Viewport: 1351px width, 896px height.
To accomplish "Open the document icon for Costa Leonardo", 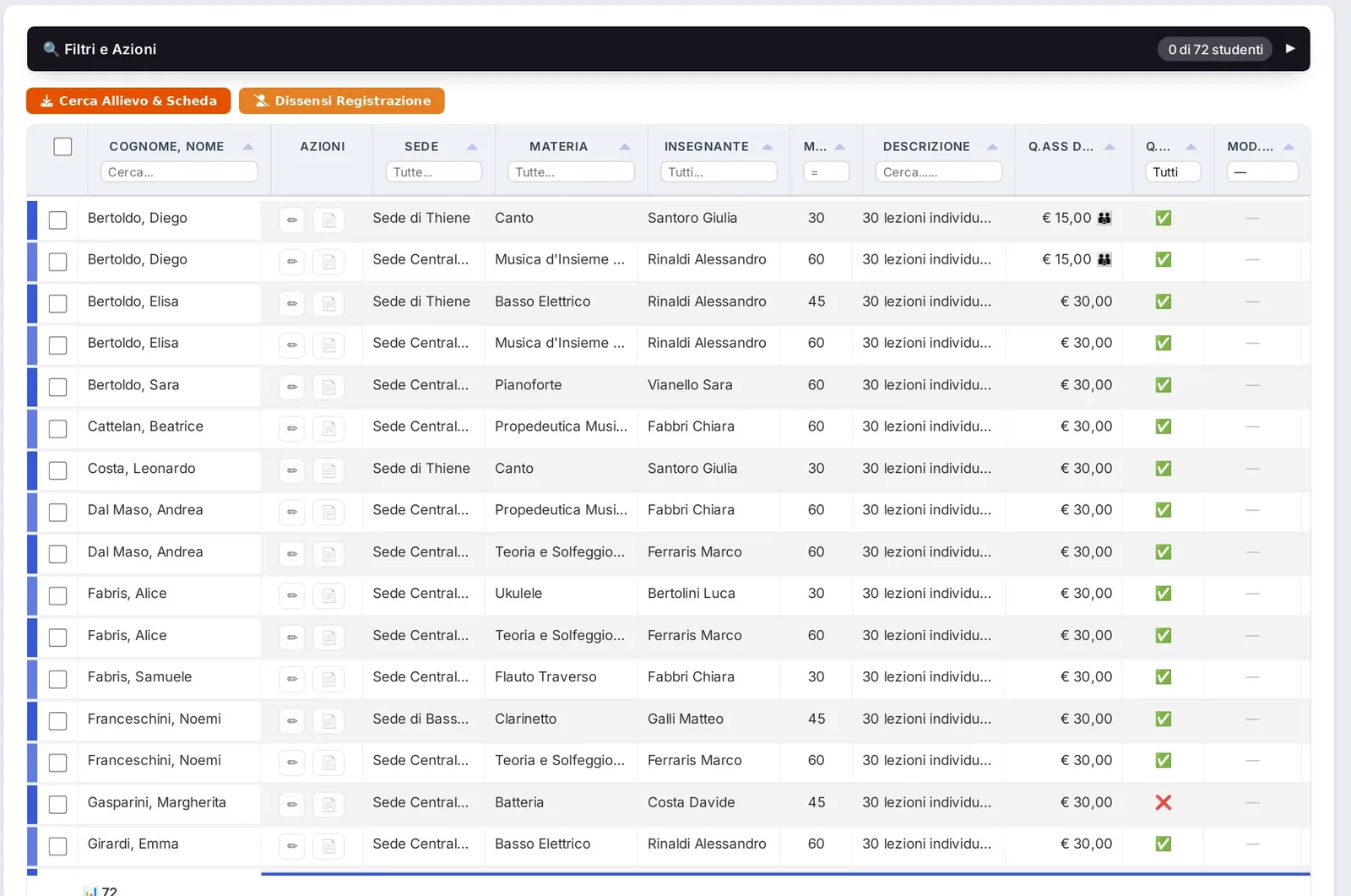I will point(328,470).
